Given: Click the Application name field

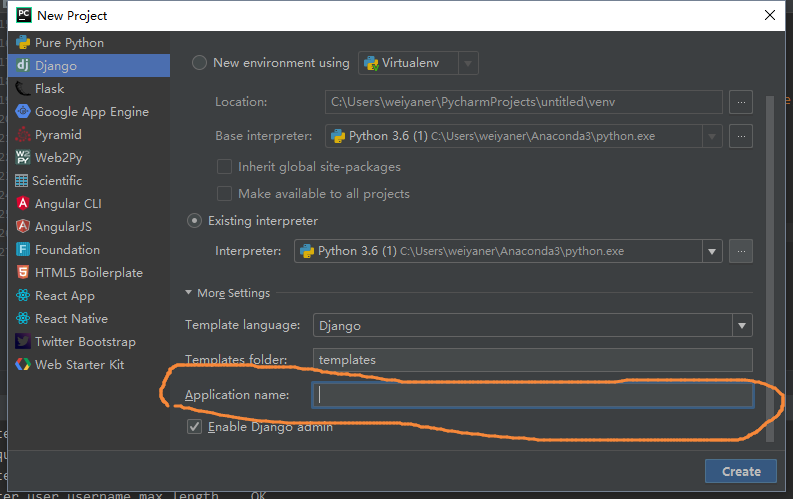Looking at the screenshot, I should coord(533,395).
